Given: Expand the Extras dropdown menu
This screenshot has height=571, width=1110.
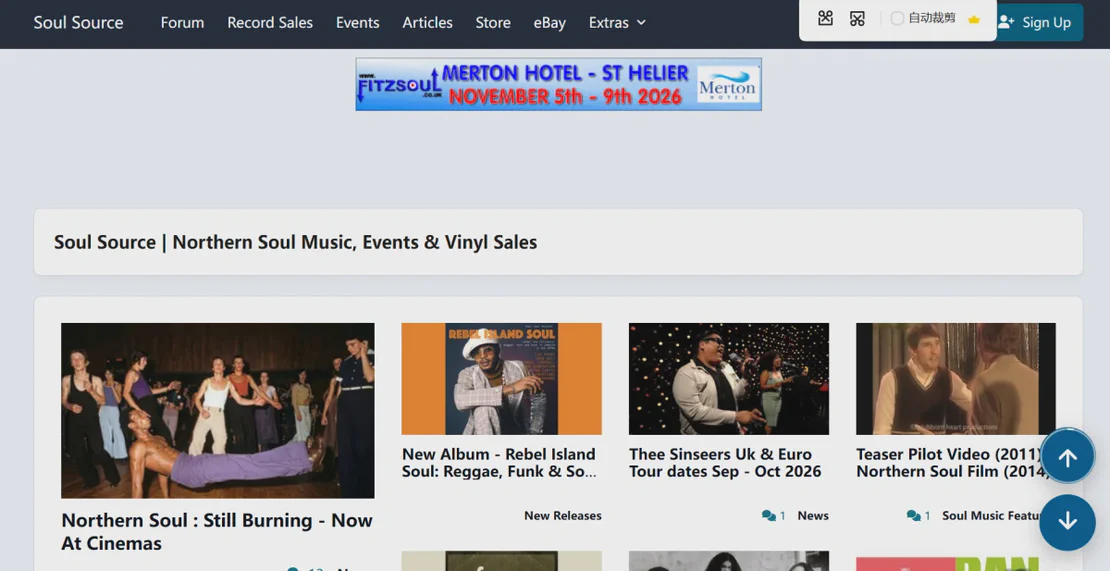Looking at the screenshot, I should click(617, 23).
